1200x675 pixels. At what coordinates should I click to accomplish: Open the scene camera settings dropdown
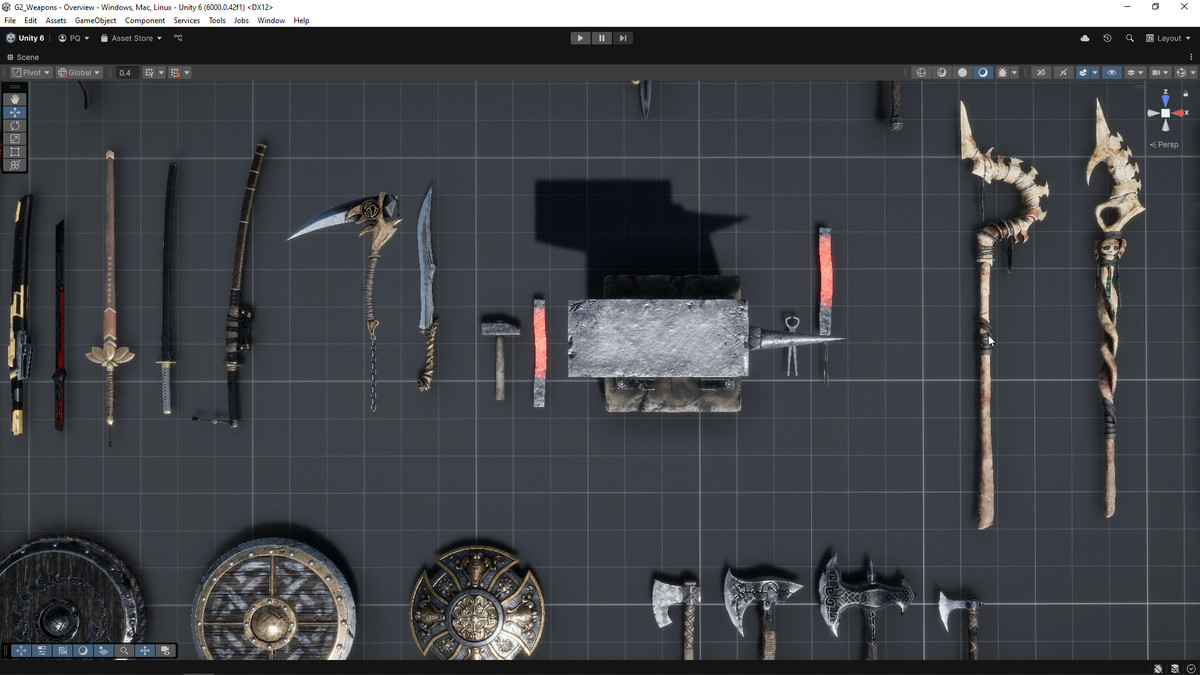point(1160,72)
